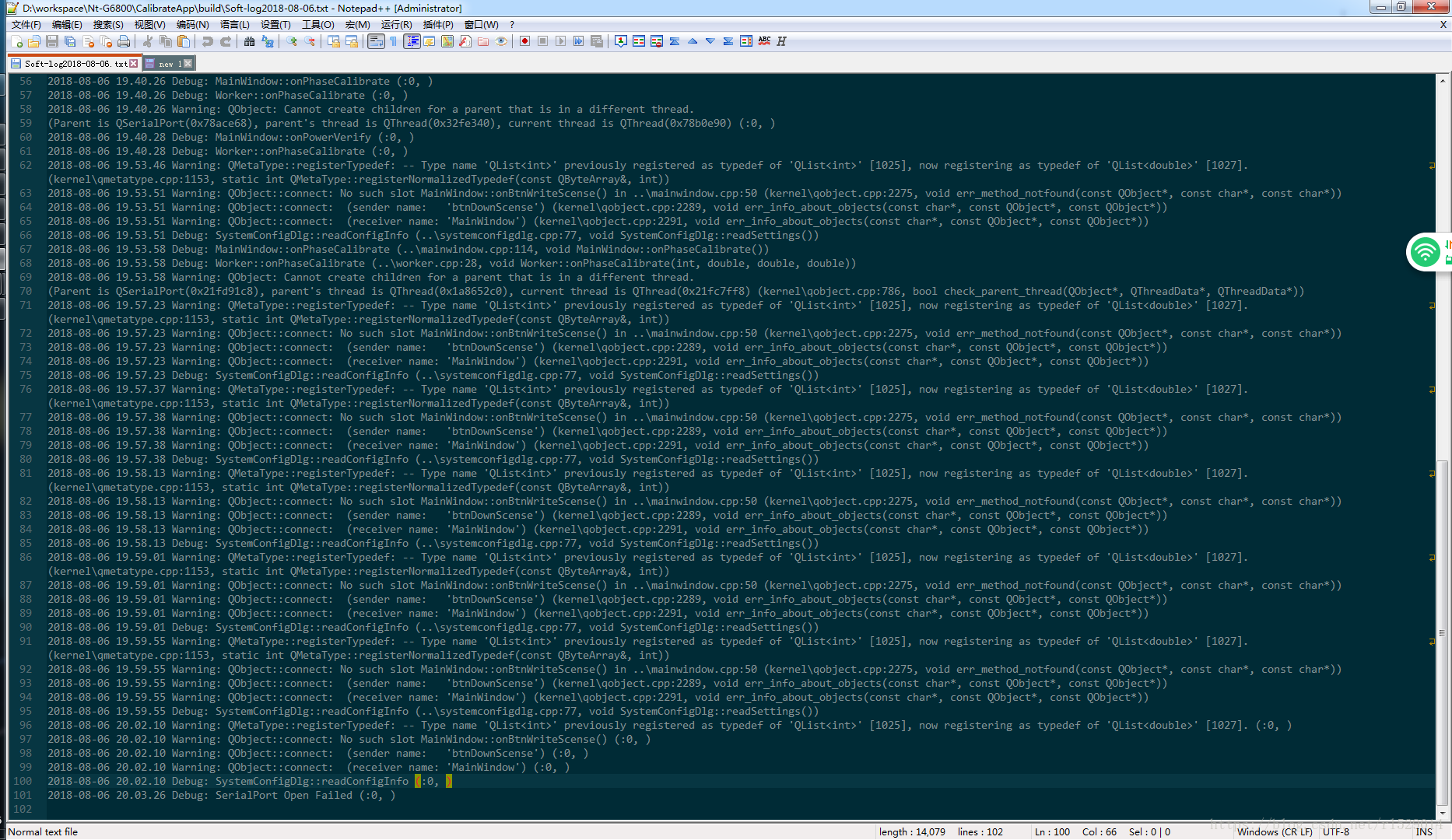This screenshot has height=840, width=1452.
Task: Open the Replace dialog
Action: (x=267, y=41)
